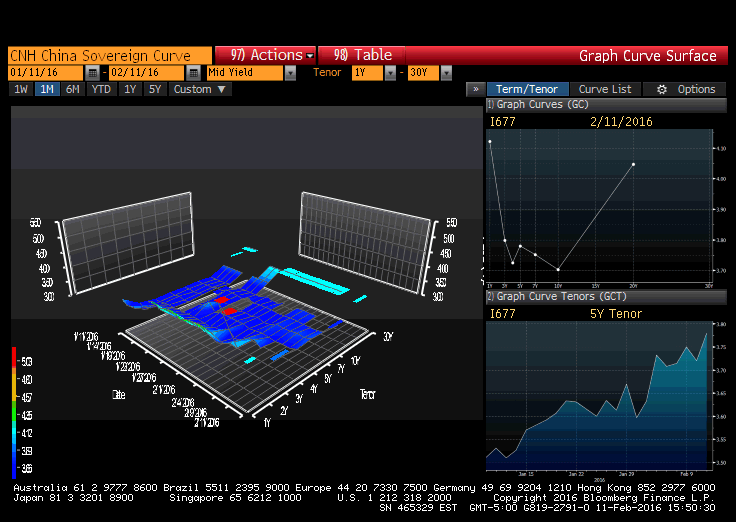Switch to the Term/Tenor tab
The image size is (736, 522).
point(527,89)
